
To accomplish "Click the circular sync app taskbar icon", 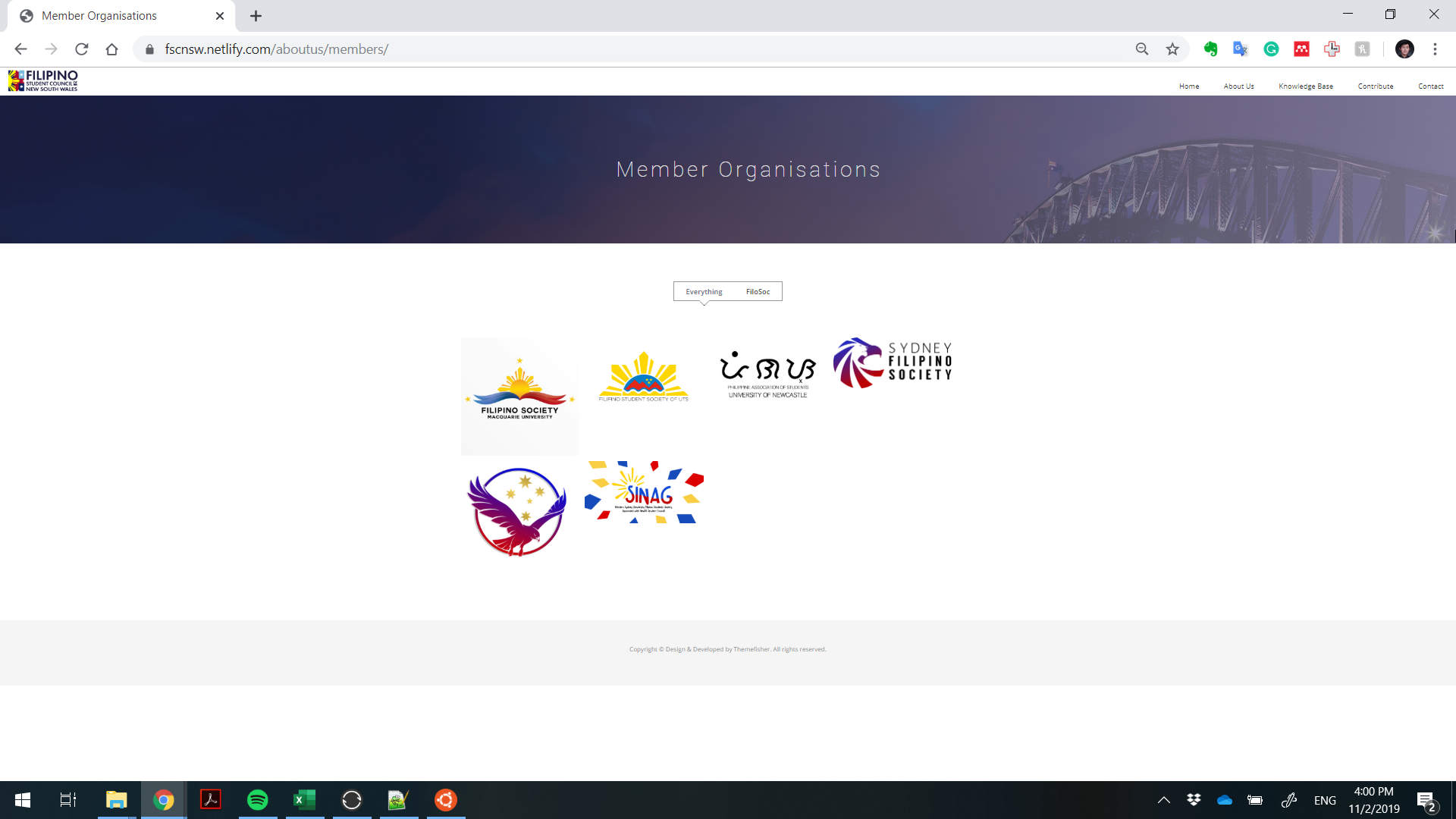I will pyautogui.click(x=352, y=800).
